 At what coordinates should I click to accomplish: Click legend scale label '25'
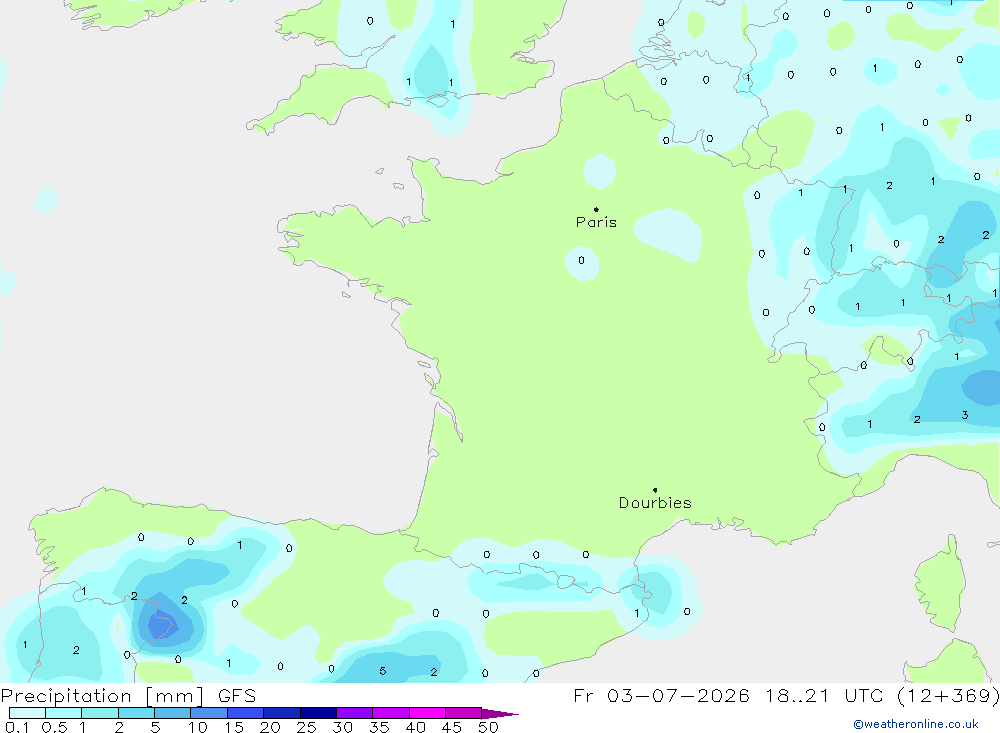coord(306,727)
